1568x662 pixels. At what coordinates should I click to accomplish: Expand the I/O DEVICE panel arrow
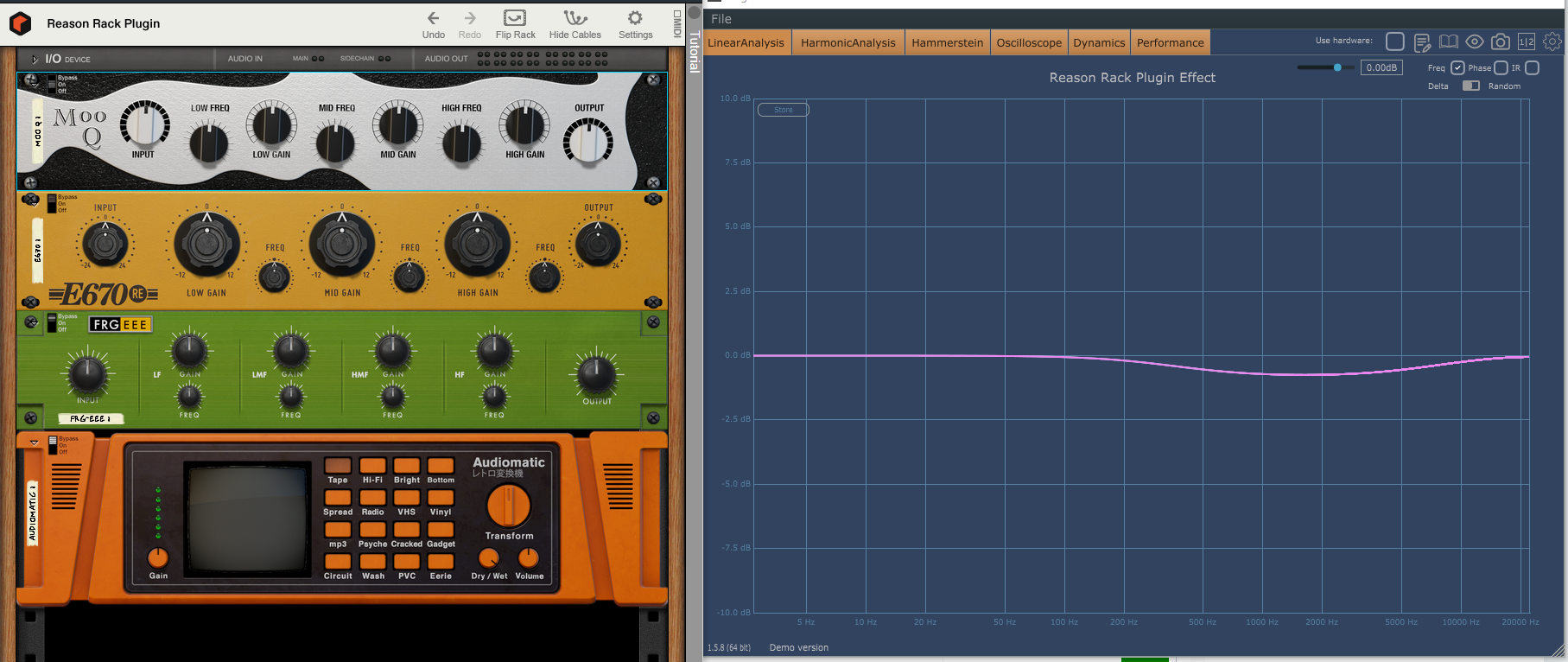35,59
